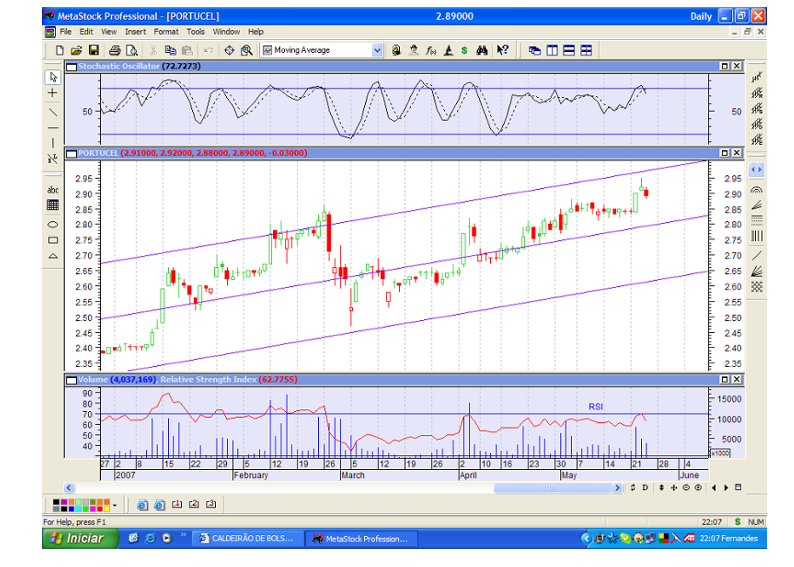Open the color palette dropdown arrow

[x=115, y=505]
